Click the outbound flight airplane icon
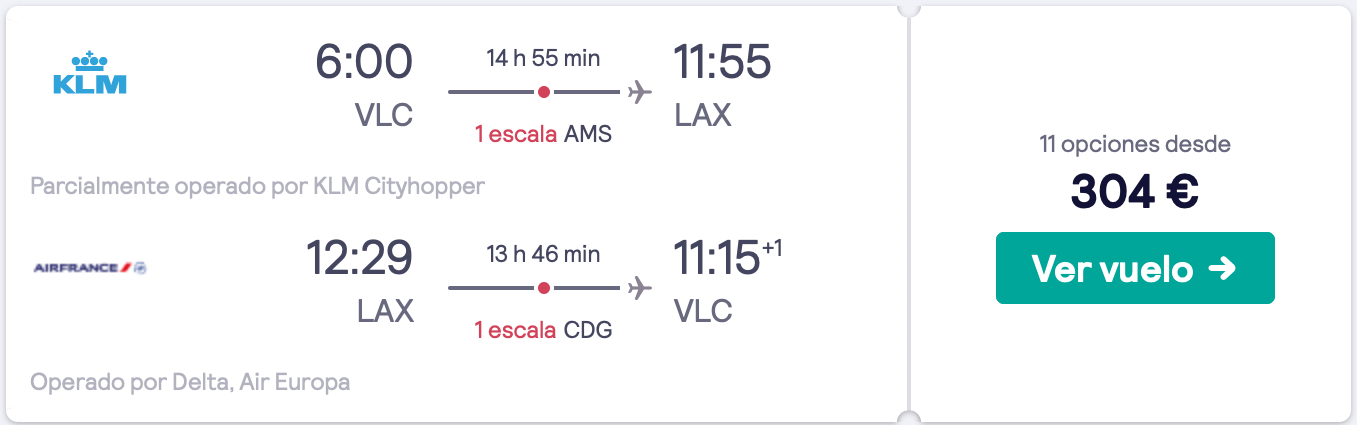This screenshot has width=1357, height=425. click(x=639, y=92)
